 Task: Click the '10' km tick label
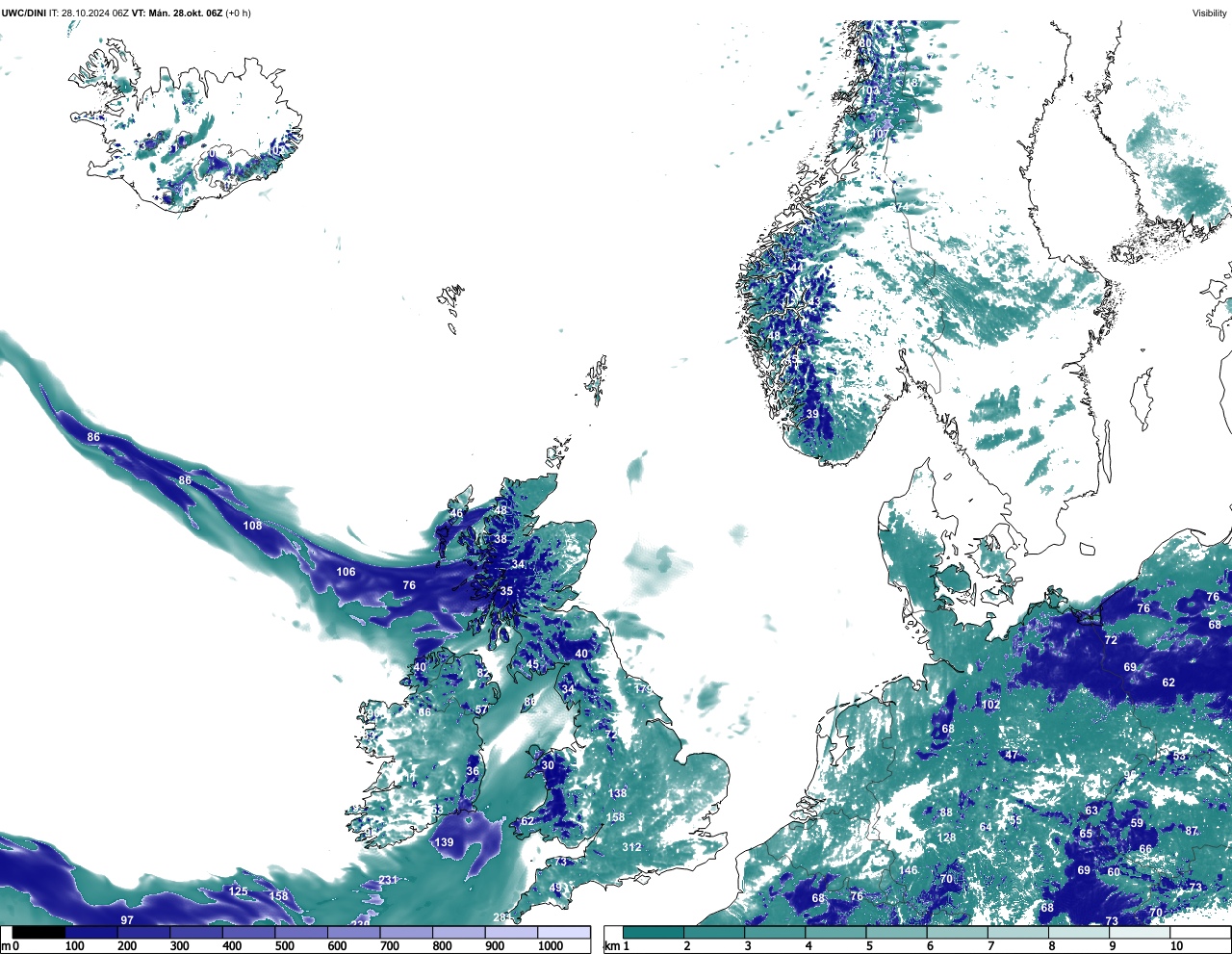coord(1176,947)
